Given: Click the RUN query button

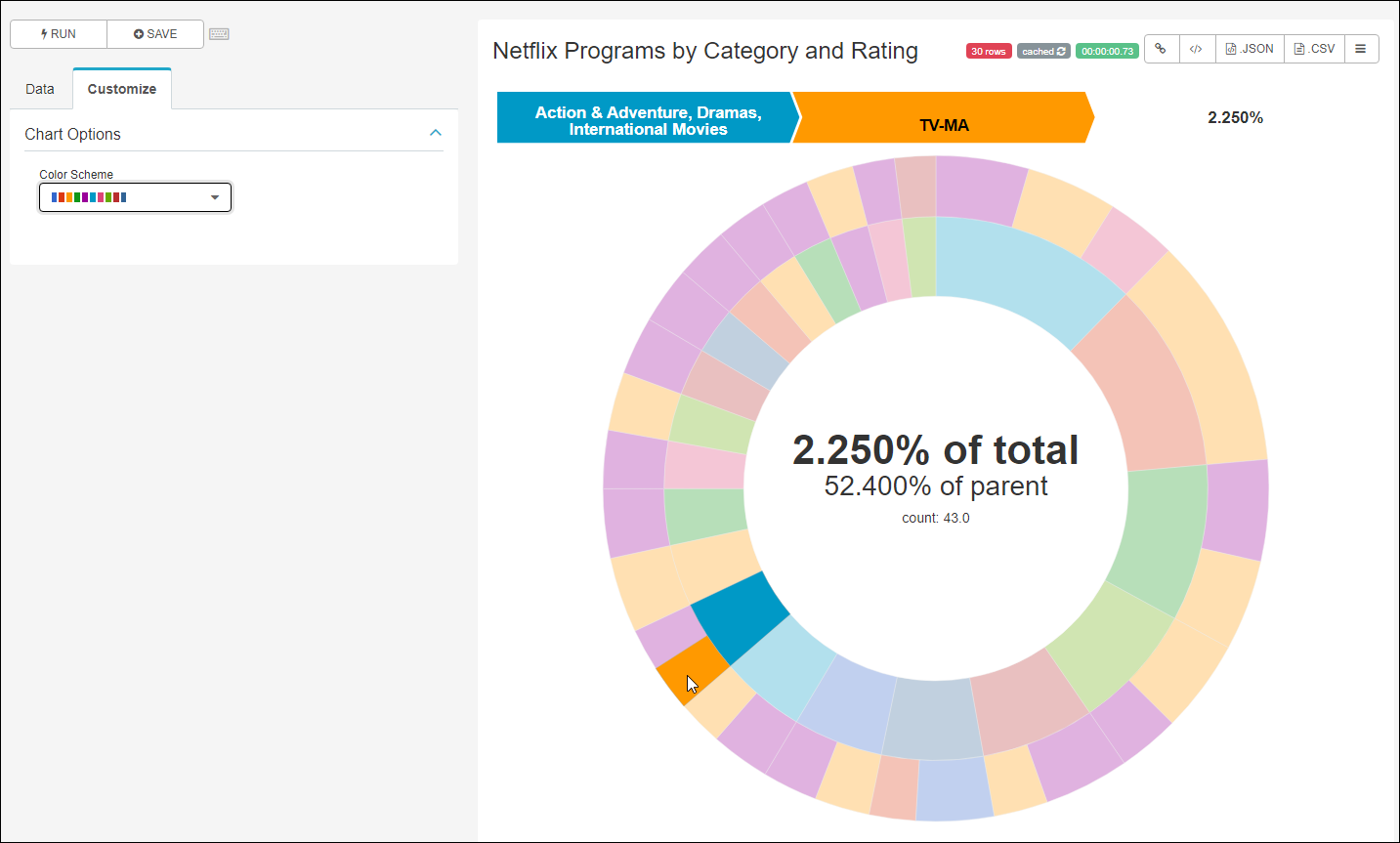Looking at the screenshot, I should pyautogui.click(x=59, y=34).
